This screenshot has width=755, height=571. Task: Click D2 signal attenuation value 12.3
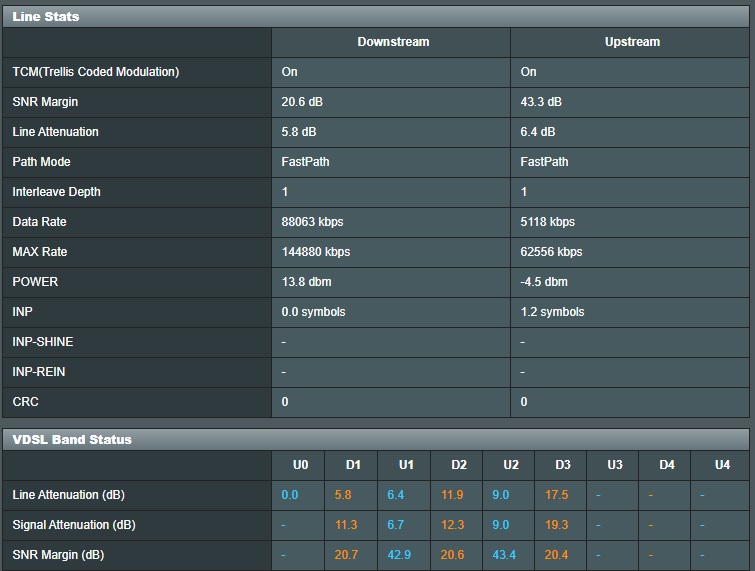[x=453, y=525]
